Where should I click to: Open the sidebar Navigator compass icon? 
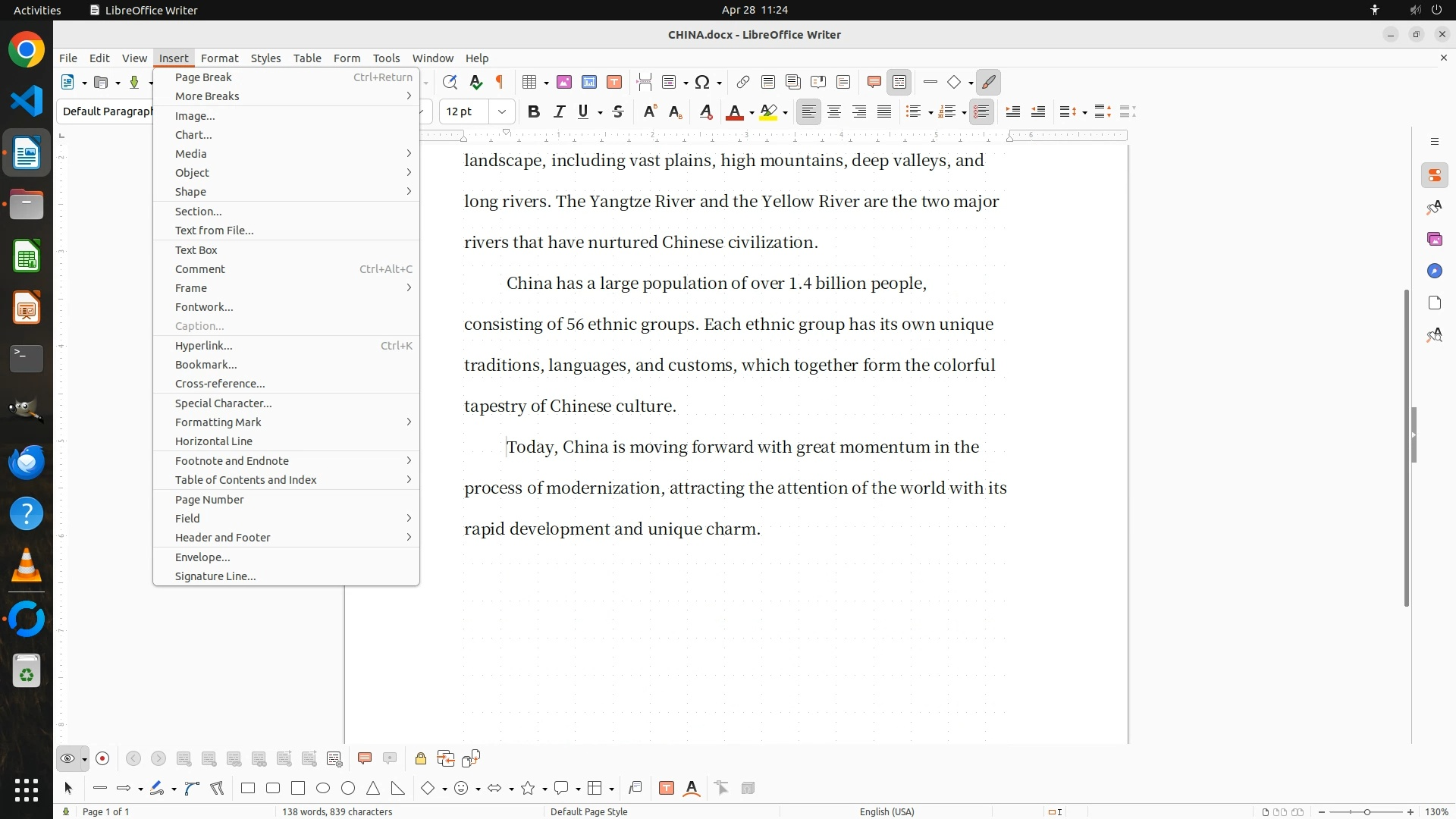1434,271
